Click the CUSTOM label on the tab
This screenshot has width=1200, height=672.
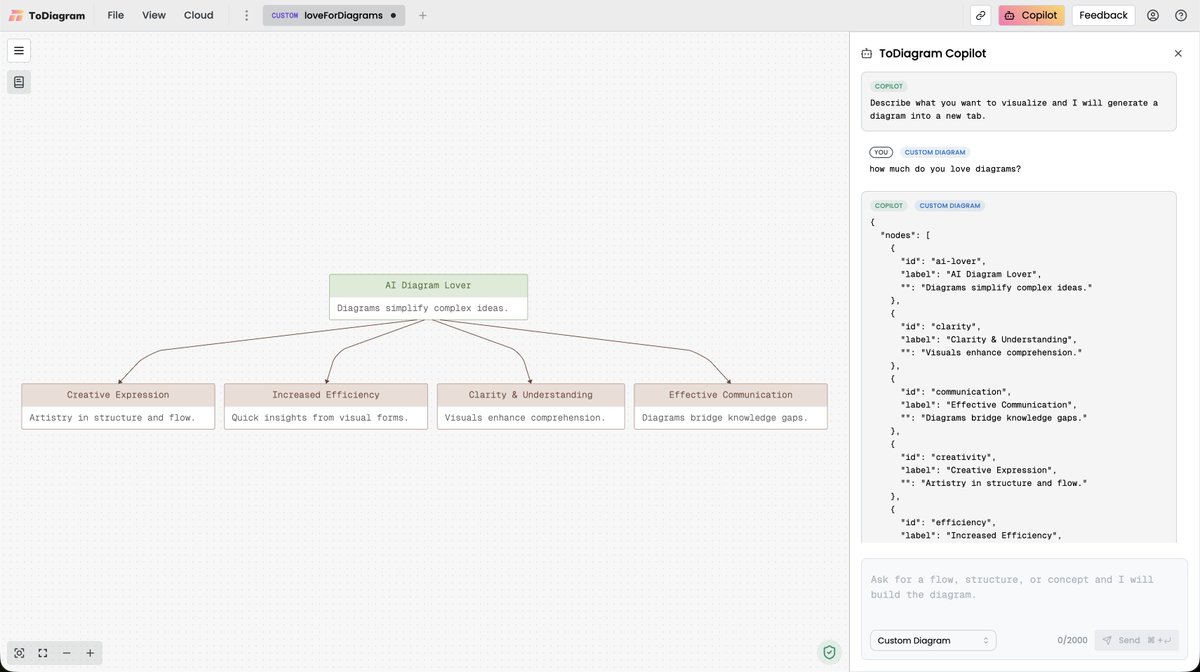tap(285, 16)
